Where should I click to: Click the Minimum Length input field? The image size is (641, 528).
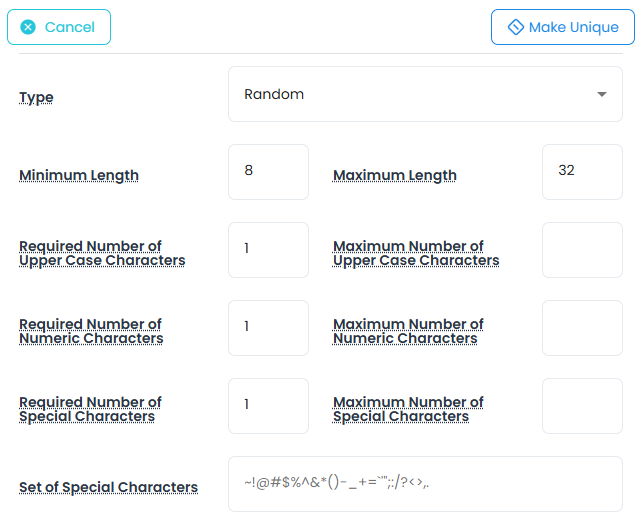click(268, 172)
